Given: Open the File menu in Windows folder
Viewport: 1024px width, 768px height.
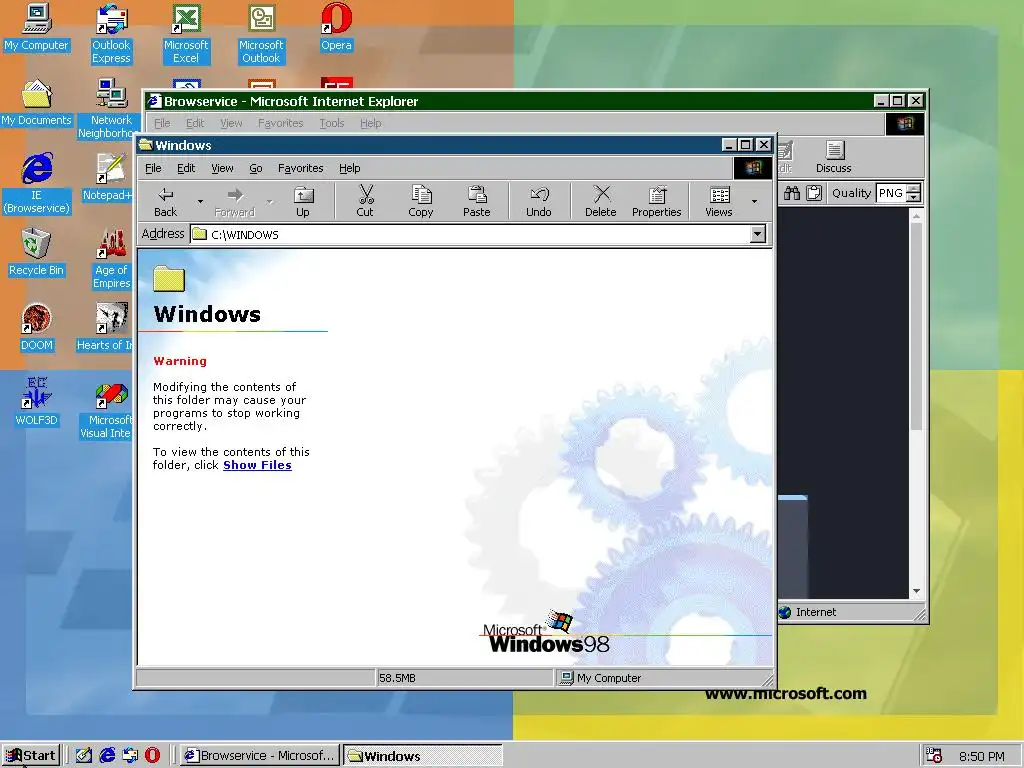Looking at the screenshot, I should pyautogui.click(x=153, y=168).
